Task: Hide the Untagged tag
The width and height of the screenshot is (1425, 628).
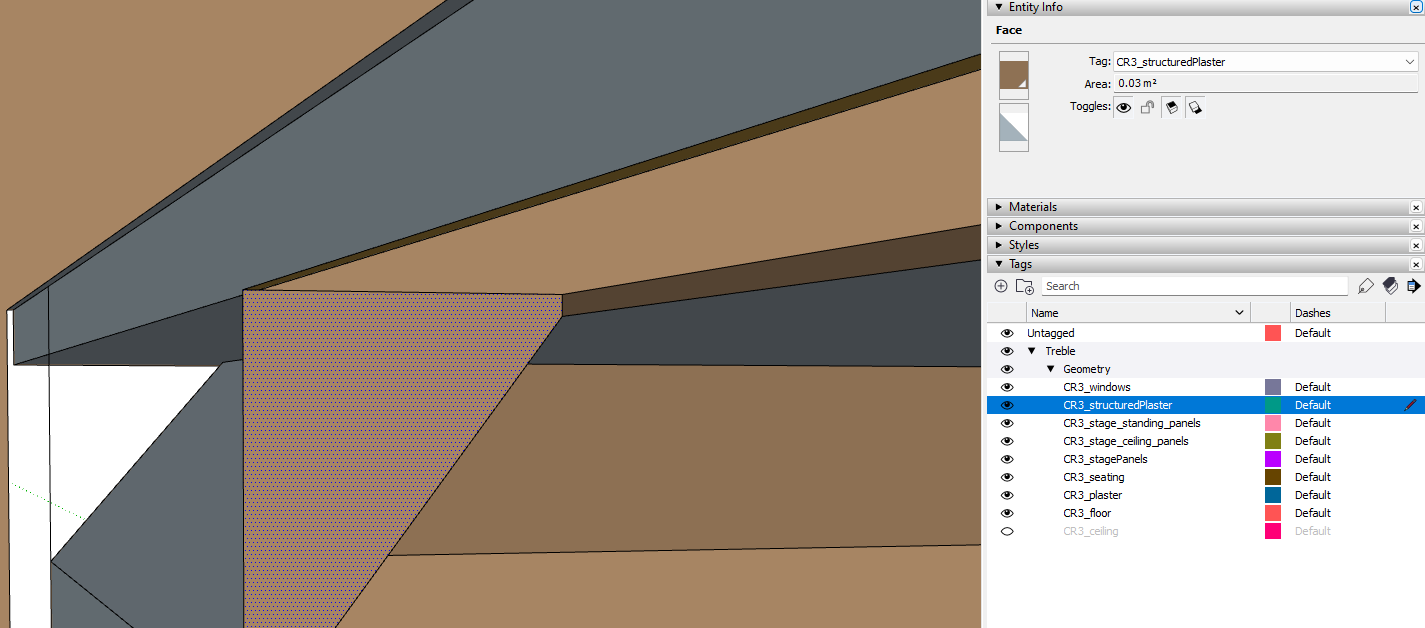Action: (1007, 333)
